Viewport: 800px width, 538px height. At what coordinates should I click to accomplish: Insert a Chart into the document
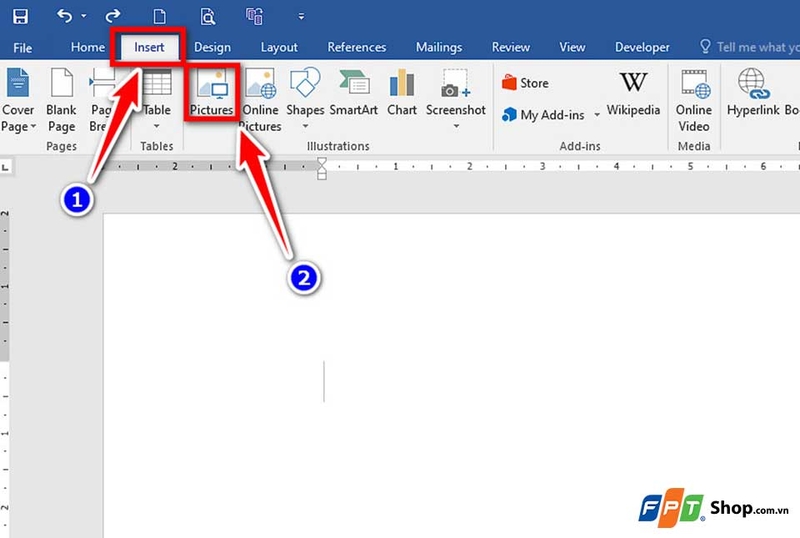pos(402,93)
